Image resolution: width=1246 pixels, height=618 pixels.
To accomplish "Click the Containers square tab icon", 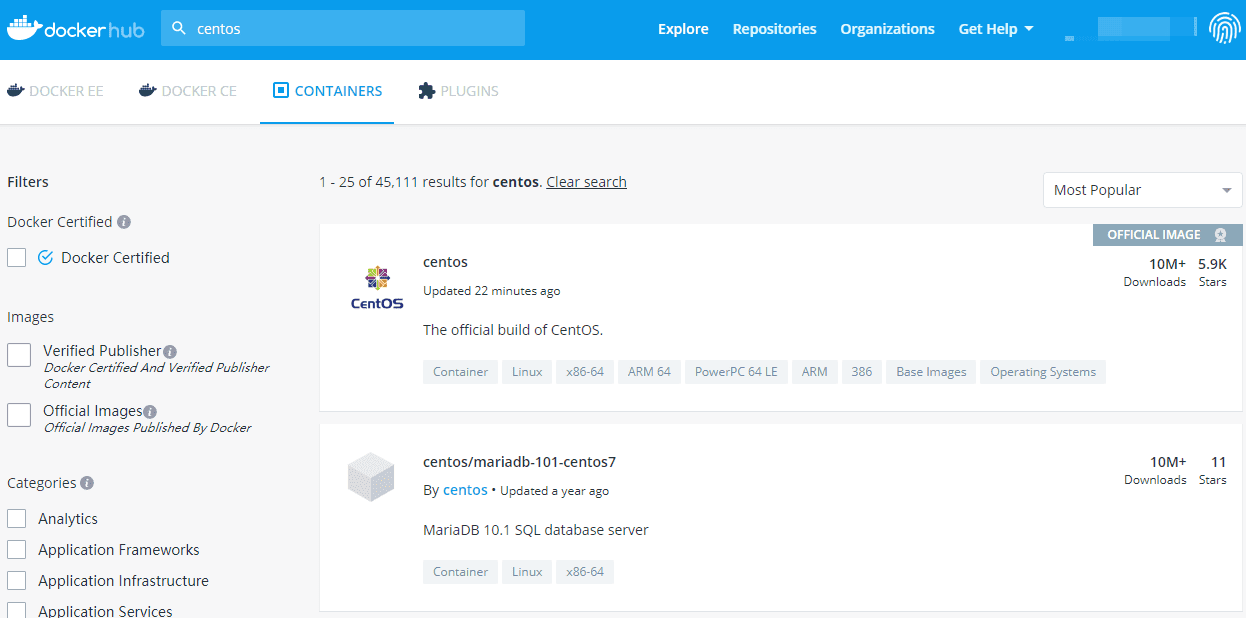I will coord(281,90).
